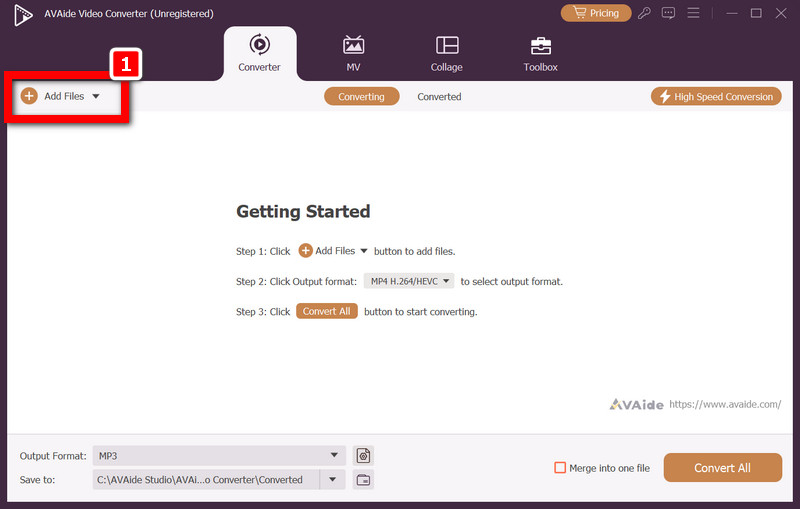Click the Getting Started heading
This screenshot has width=800, height=509.
coord(303,211)
